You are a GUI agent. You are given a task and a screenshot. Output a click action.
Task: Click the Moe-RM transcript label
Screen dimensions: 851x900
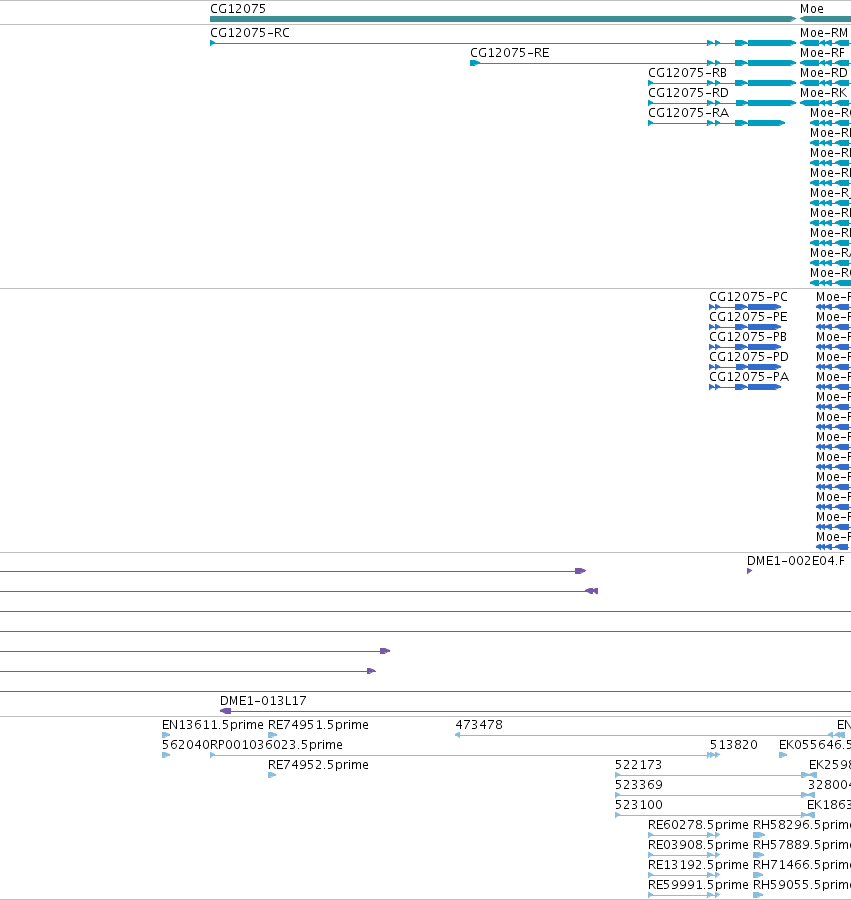[823, 33]
